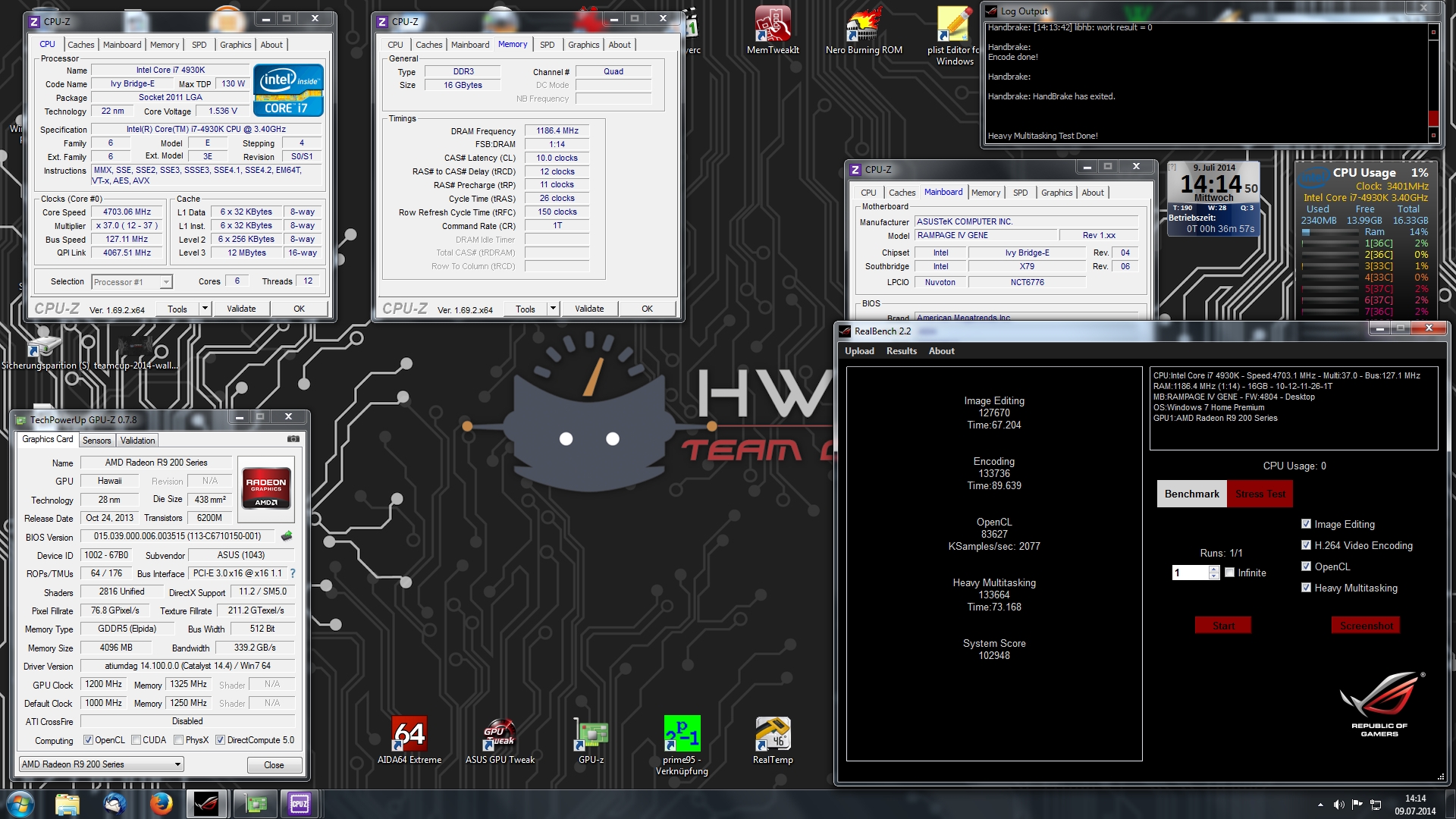Open the Results menu in RealBench

pyautogui.click(x=902, y=351)
